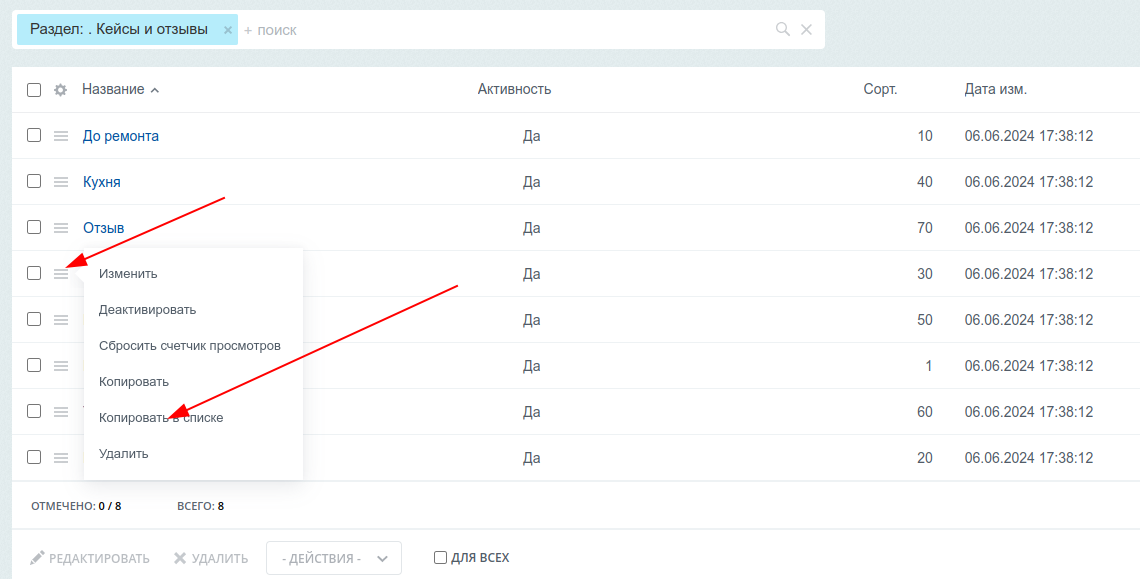Click the pencil Редактировать button
This screenshot has height=579, width=1140.
pos(89,559)
